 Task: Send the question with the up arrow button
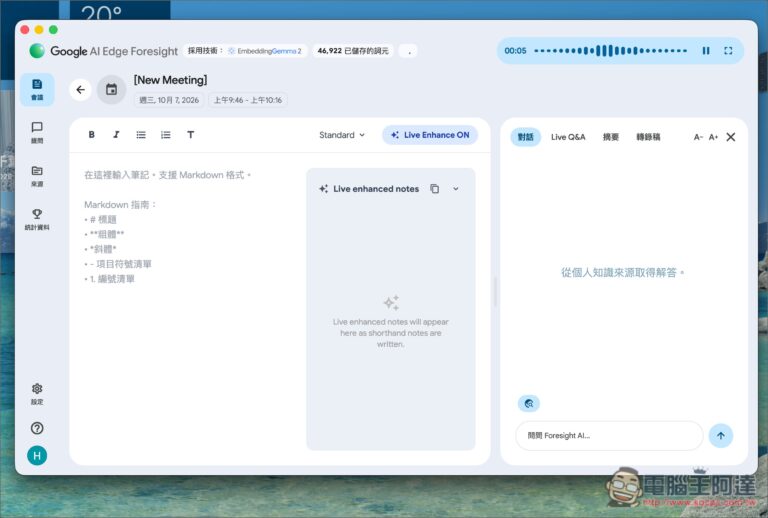click(721, 436)
